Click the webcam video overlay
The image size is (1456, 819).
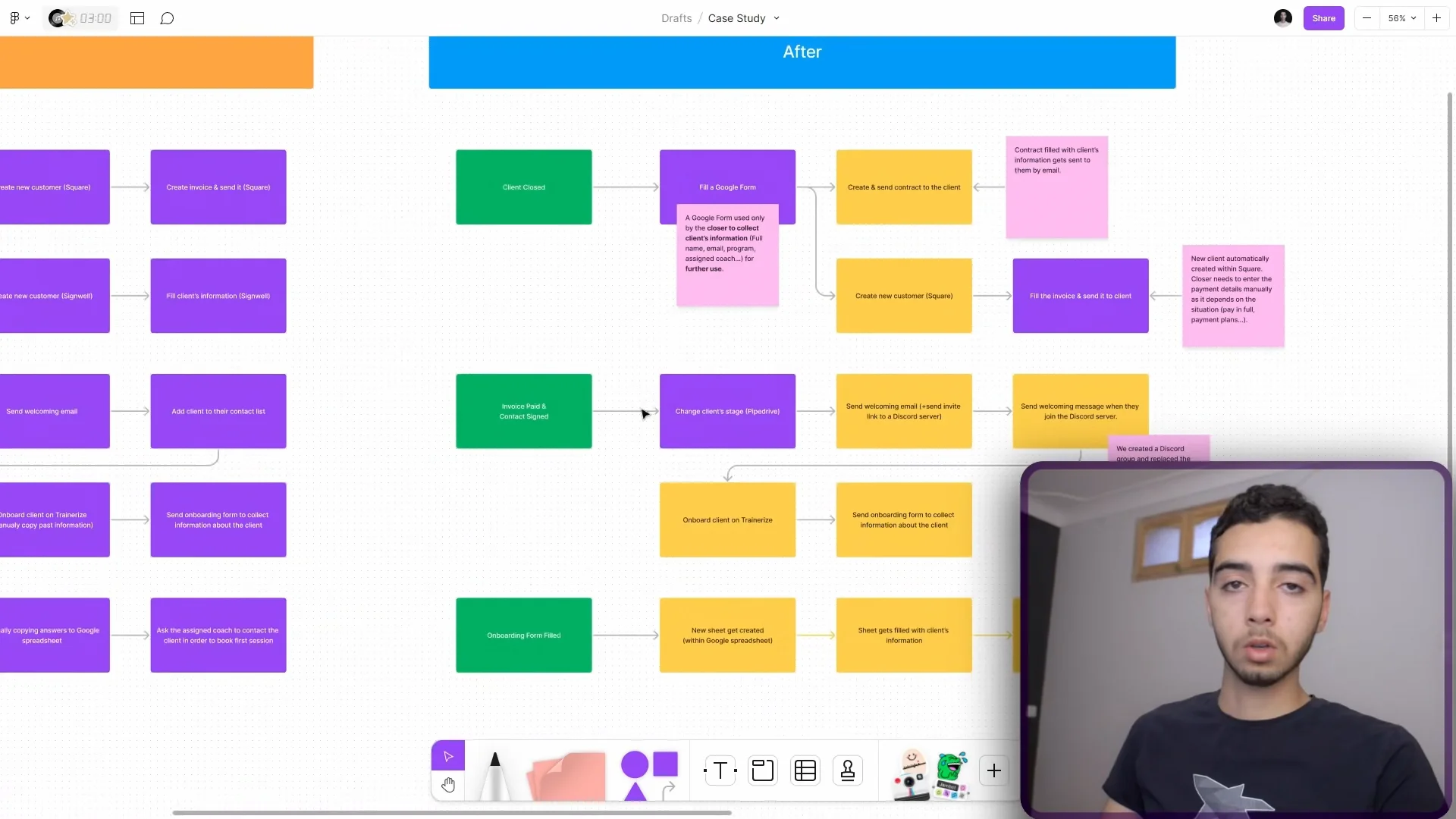[1236, 641]
